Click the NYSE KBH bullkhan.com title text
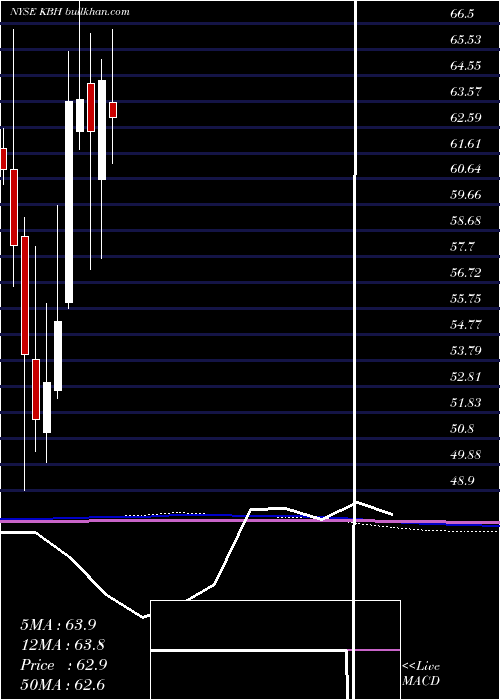Screen dimensions: 500x700 click(70, 12)
